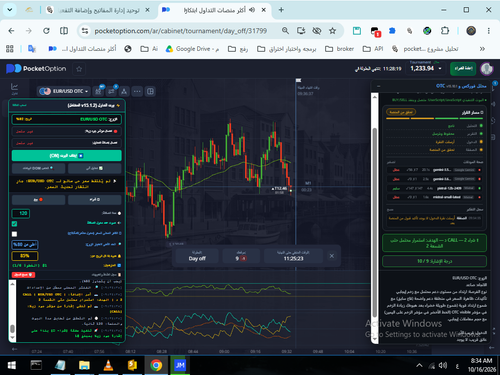
Task: Uncheck the green checked checkbox in bot panel
Action: point(14,224)
